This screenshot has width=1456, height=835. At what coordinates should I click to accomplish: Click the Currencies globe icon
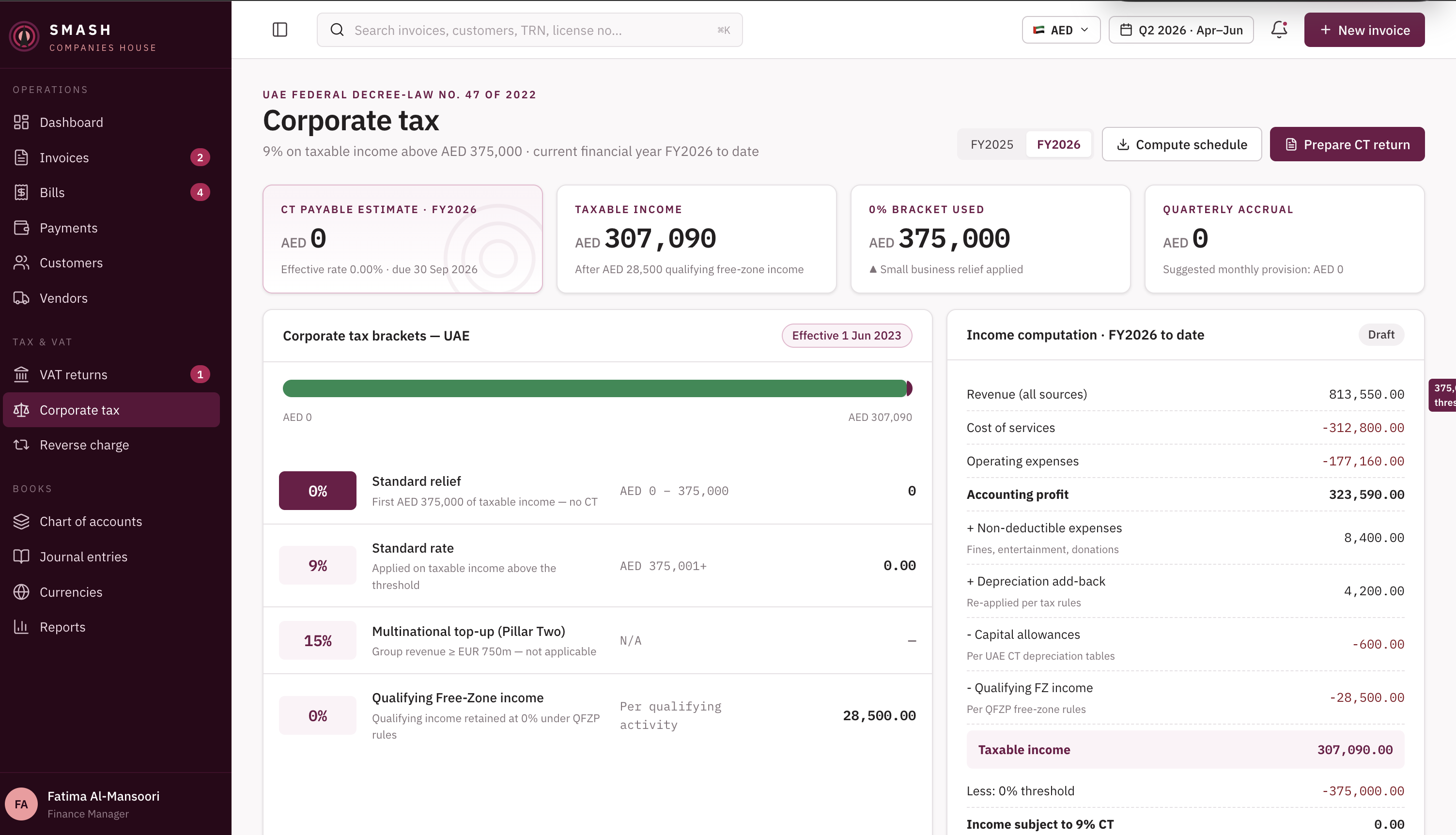tap(21, 592)
